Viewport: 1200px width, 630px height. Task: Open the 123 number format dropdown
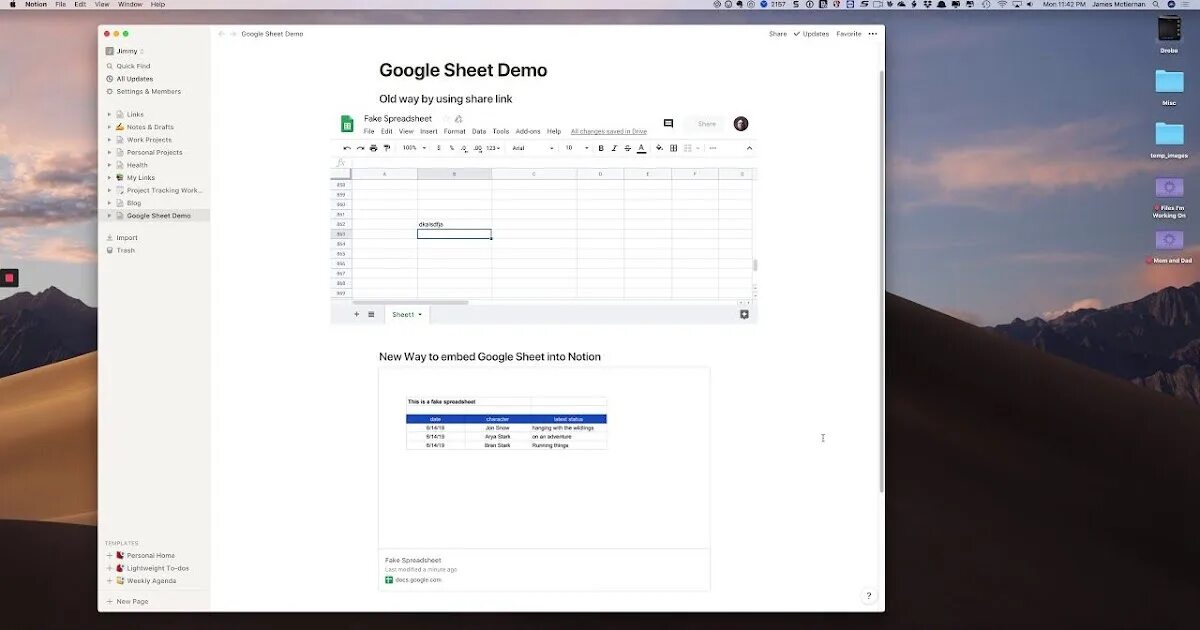[x=493, y=148]
